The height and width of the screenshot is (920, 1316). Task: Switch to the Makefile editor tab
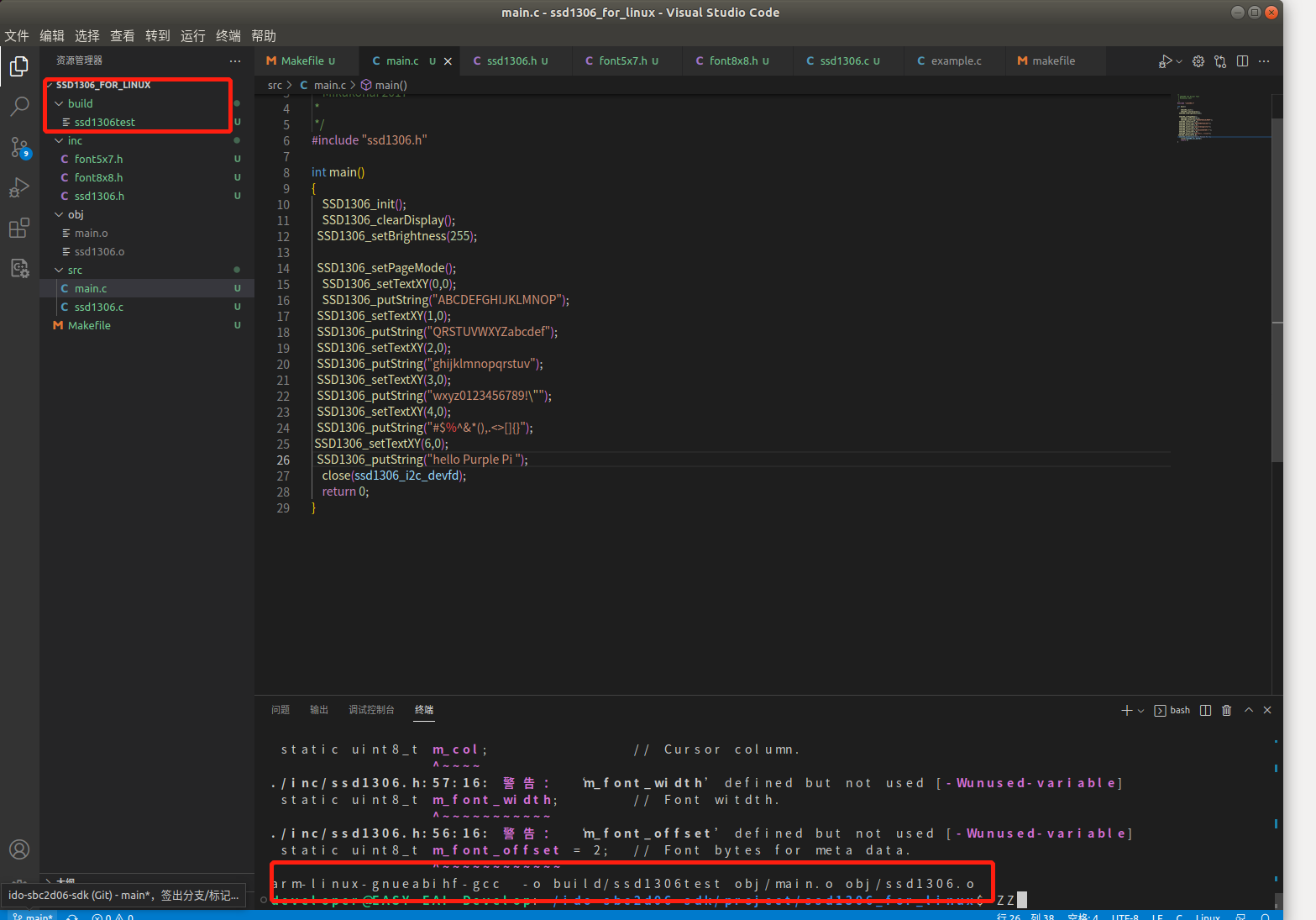coord(307,60)
